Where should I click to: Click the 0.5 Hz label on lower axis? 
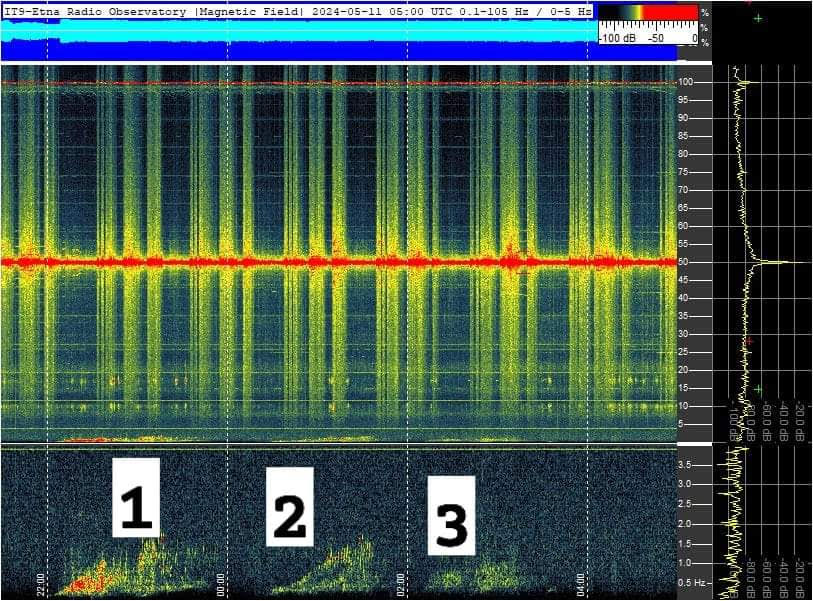pos(689,583)
